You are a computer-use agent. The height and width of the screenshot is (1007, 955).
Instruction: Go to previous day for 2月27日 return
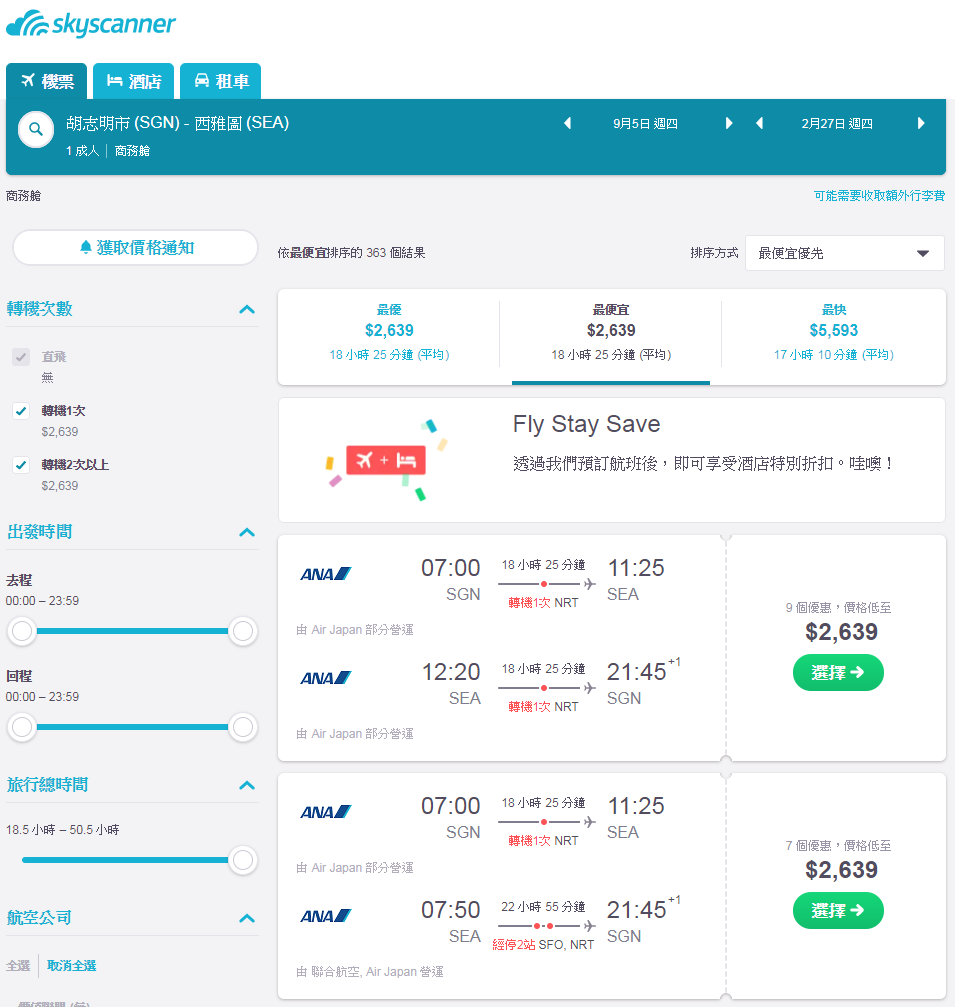pos(760,123)
